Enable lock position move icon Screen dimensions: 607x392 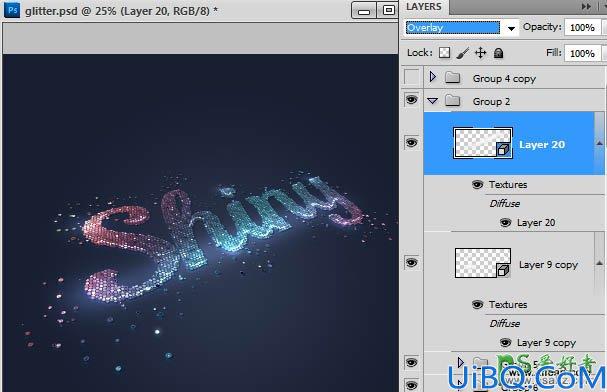click(x=480, y=53)
